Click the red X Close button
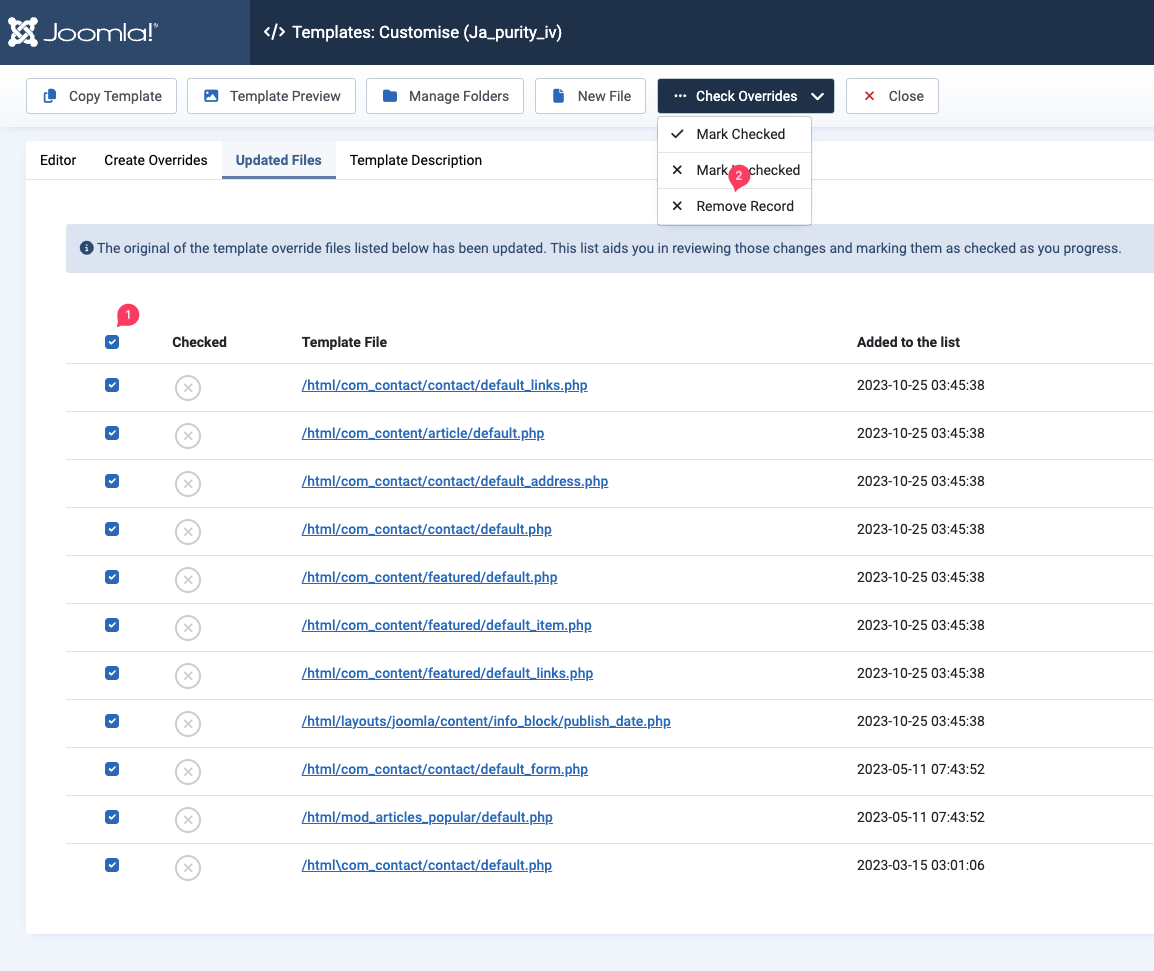This screenshot has width=1154, height=971. (x=892, y=96)
